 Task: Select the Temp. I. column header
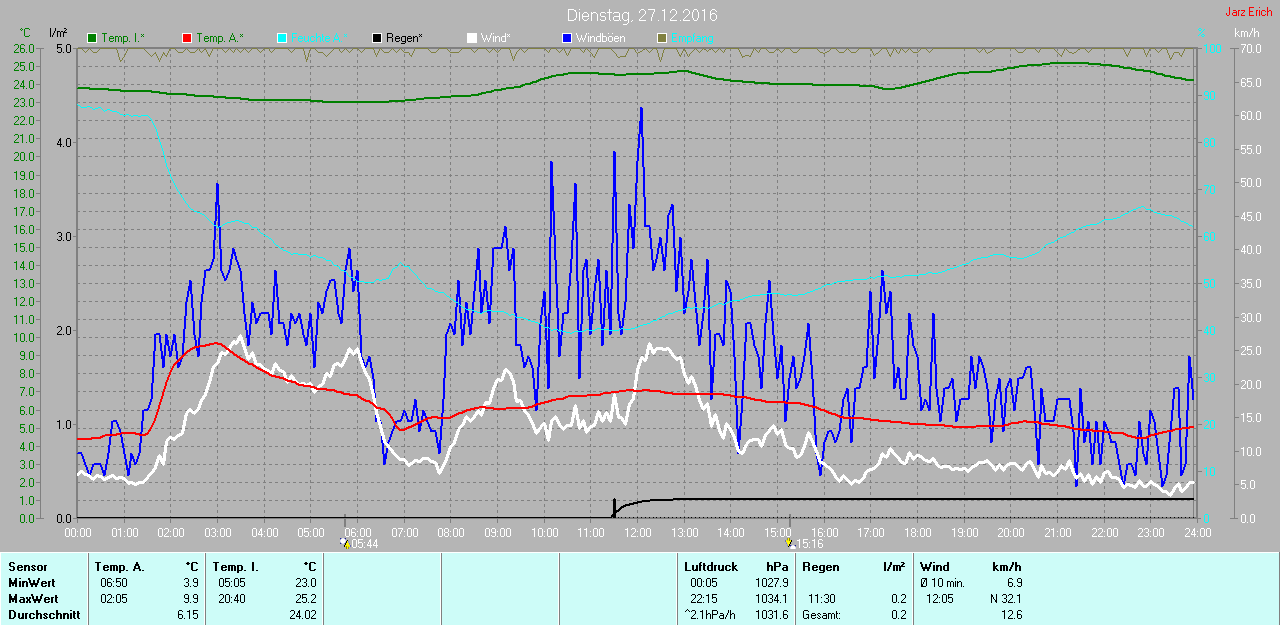(x=235, y=567)
